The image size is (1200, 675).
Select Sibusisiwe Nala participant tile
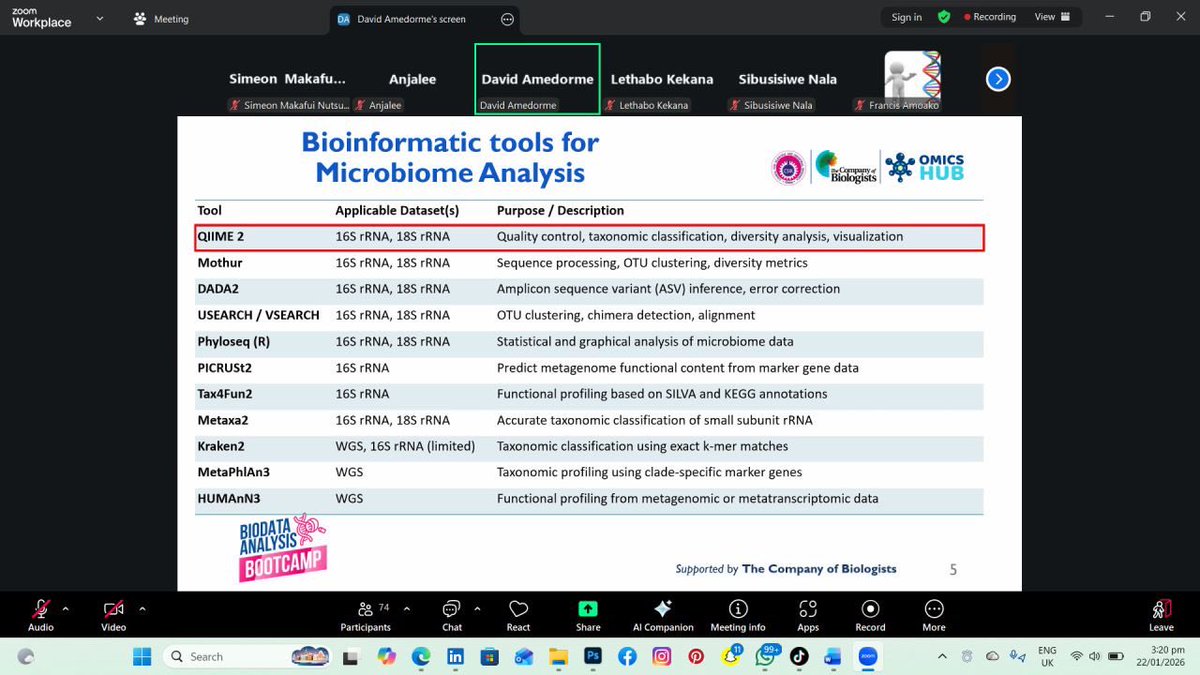(x=788, y=79)
